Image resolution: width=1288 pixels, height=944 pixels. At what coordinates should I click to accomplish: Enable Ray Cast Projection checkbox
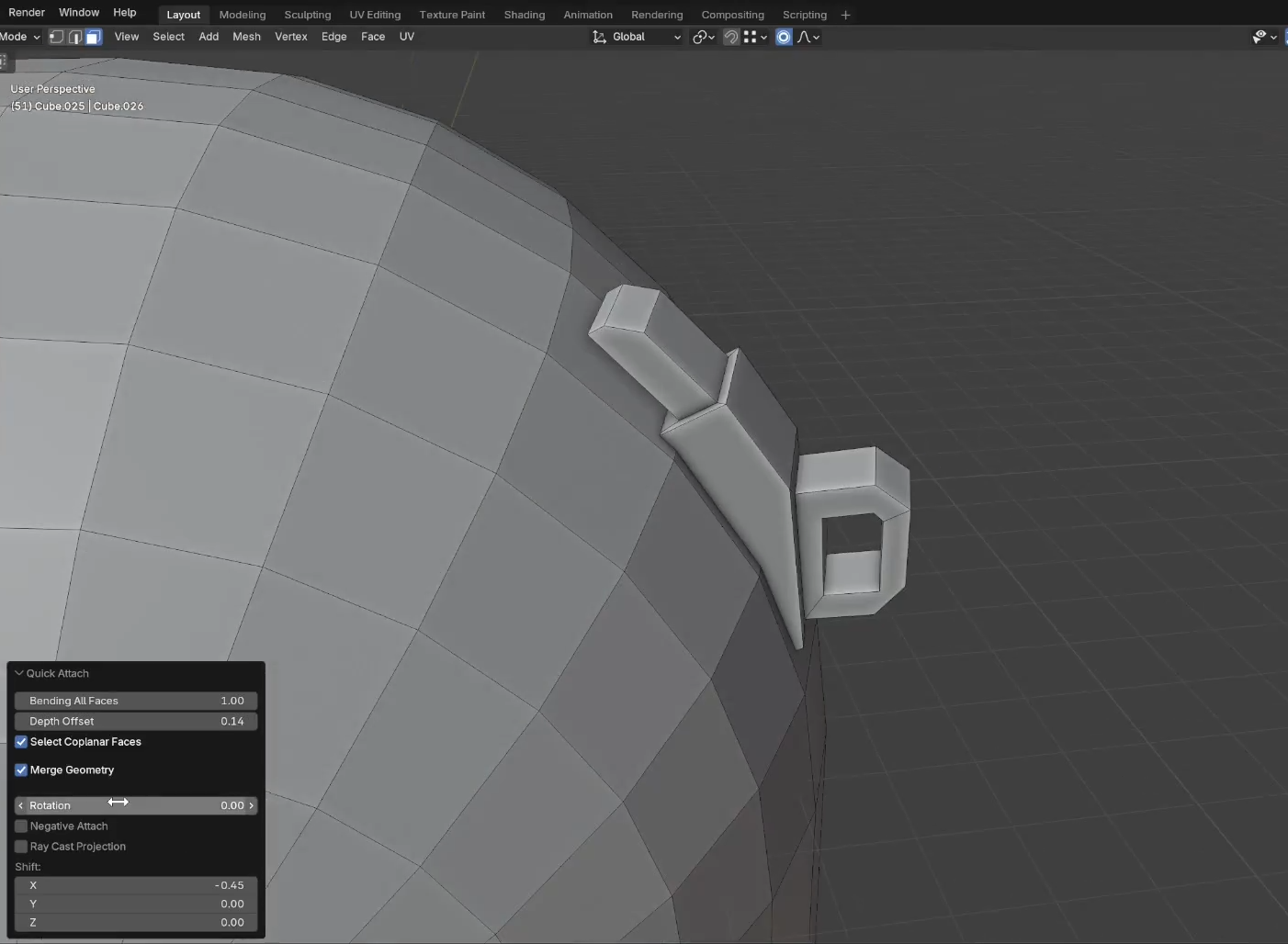[x=21, y=847]
